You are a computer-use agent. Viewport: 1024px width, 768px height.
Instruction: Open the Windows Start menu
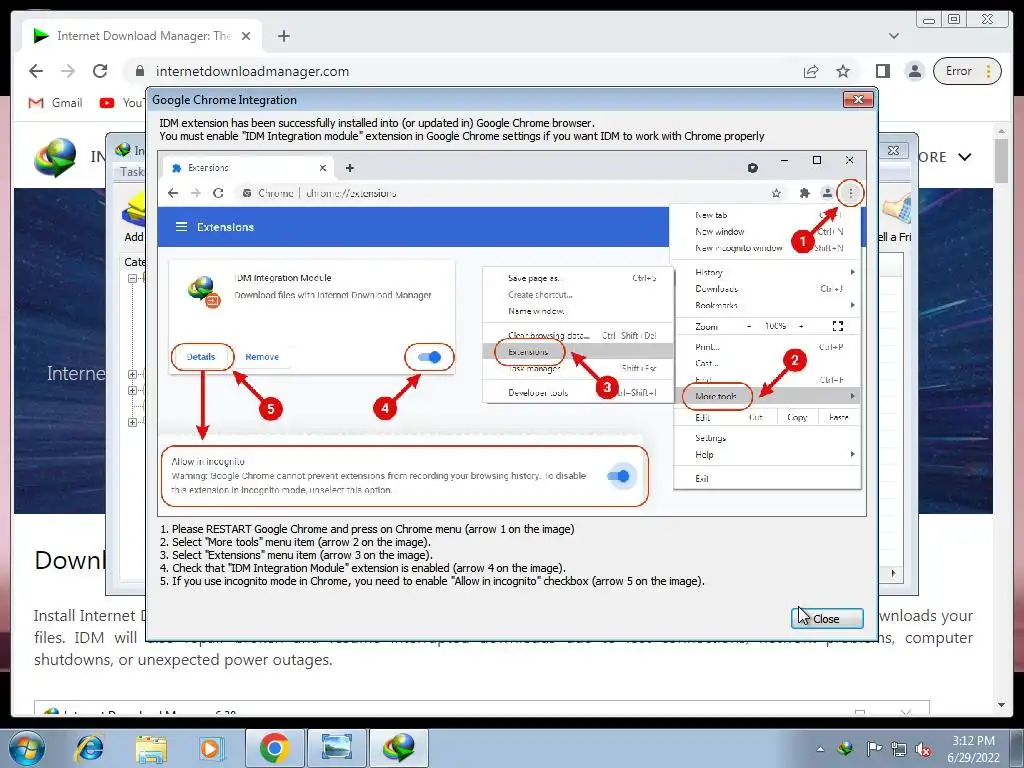(26, 748)
